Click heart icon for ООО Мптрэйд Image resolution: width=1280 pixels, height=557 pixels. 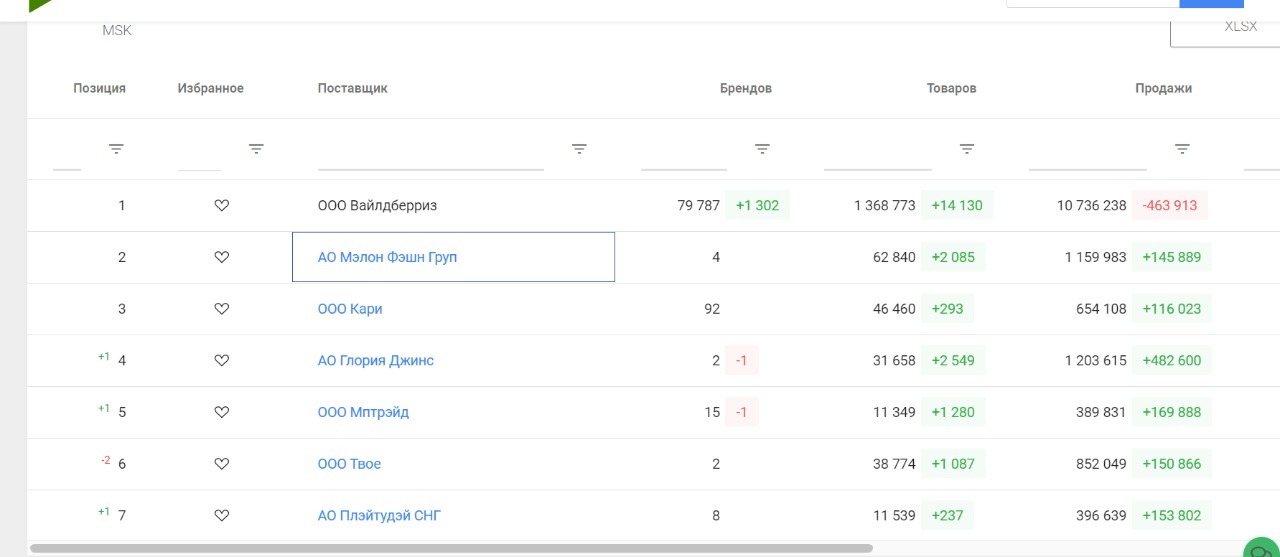tap(222, 412)
